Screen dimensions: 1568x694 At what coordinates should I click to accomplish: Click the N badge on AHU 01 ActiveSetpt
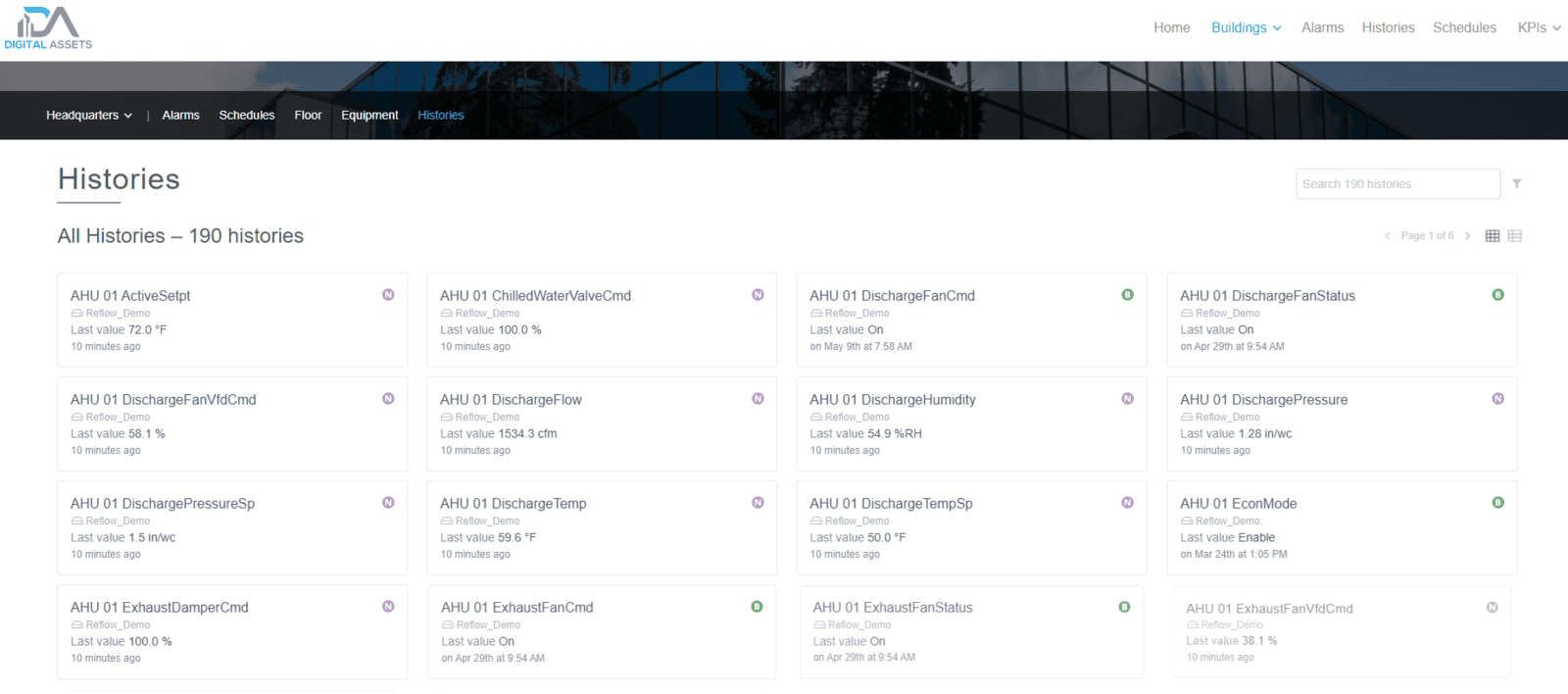click(x=388, y=295)
